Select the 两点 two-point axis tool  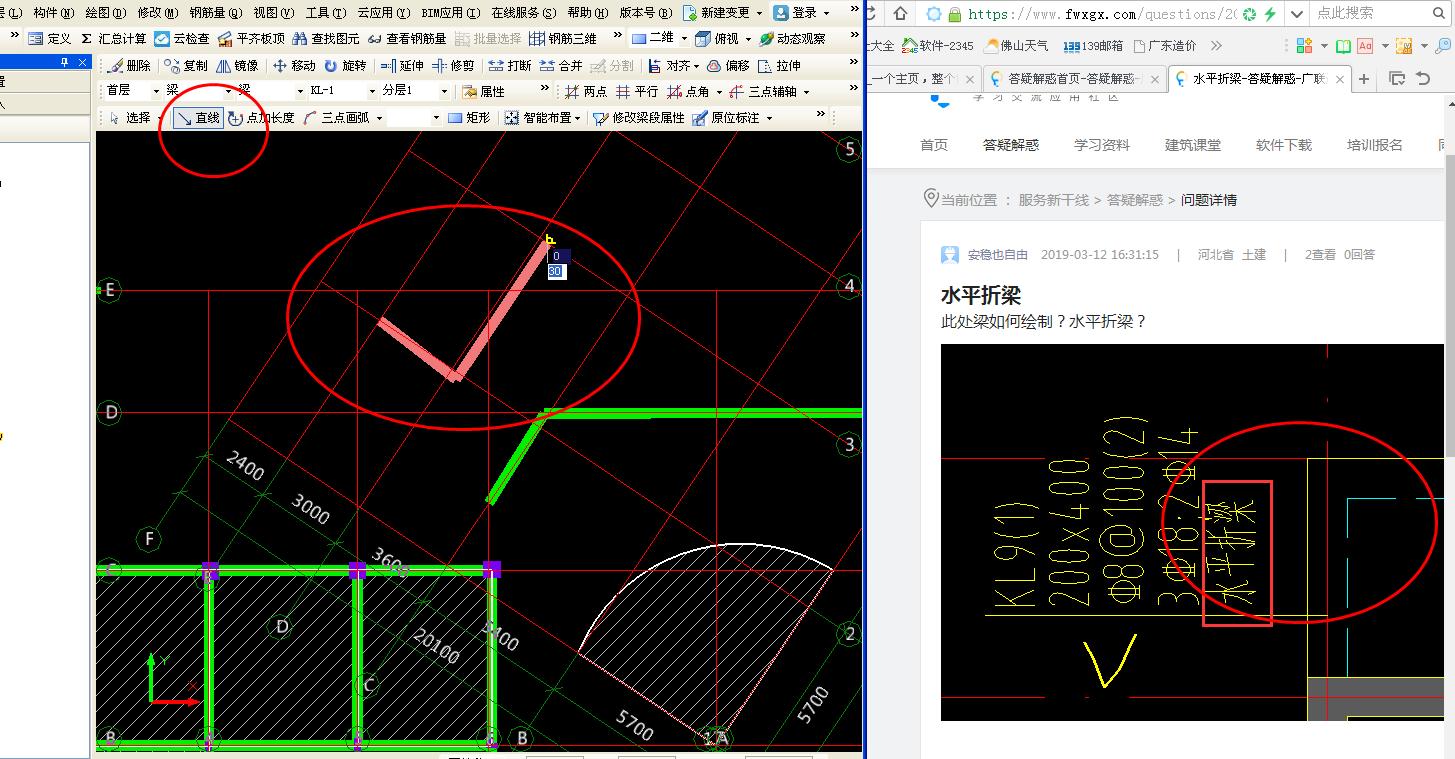pos(586,91)
